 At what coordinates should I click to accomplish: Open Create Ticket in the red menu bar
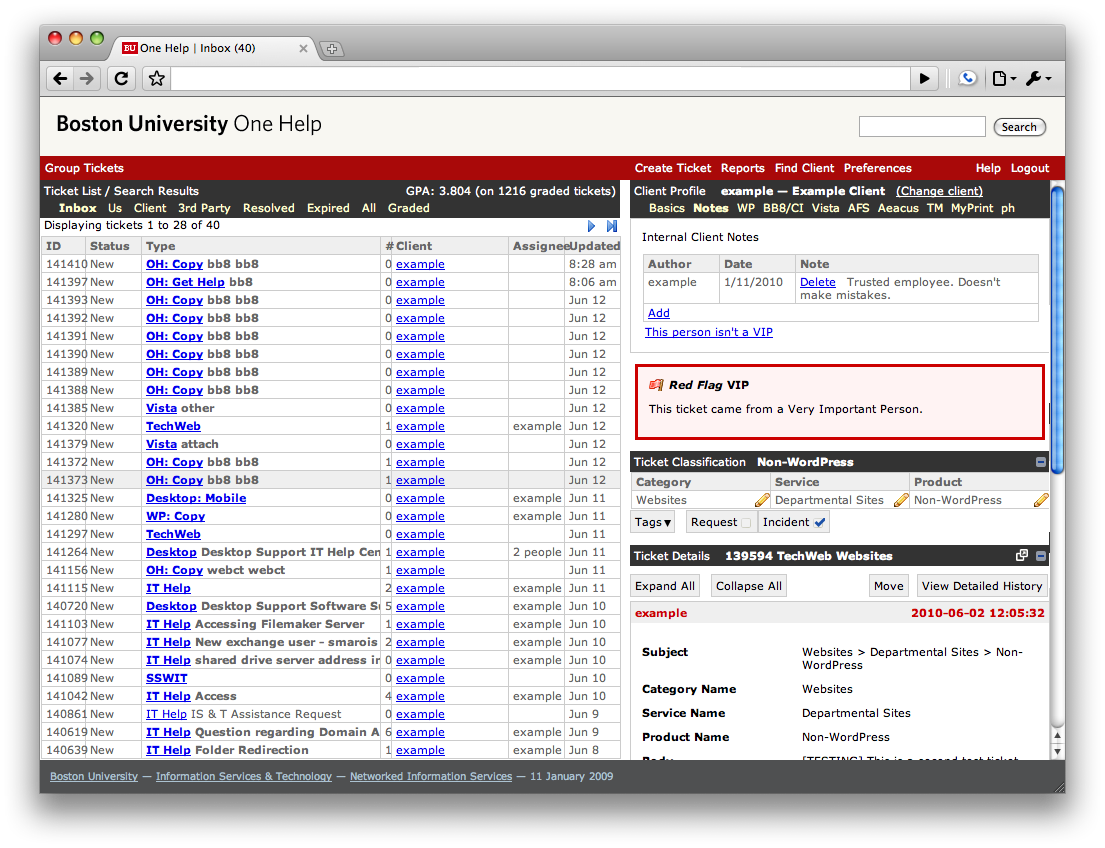click(673, 168)
